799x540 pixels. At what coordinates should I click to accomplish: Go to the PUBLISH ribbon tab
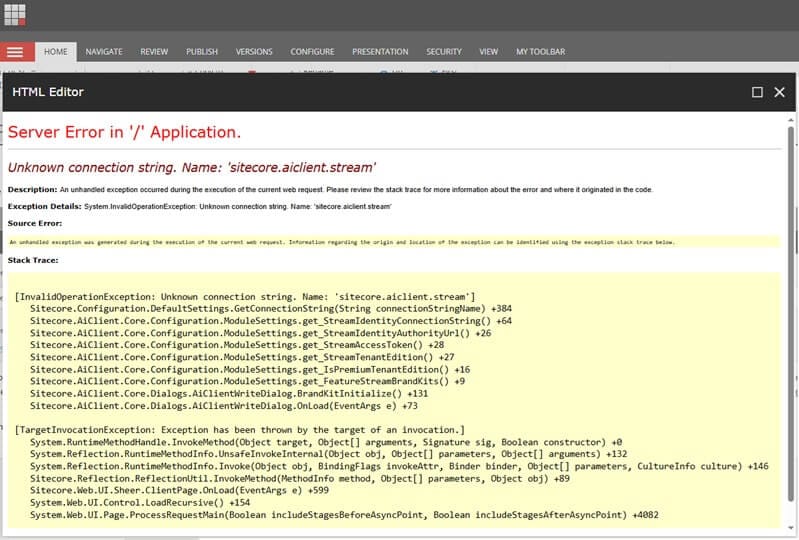[x=202, y=52]
